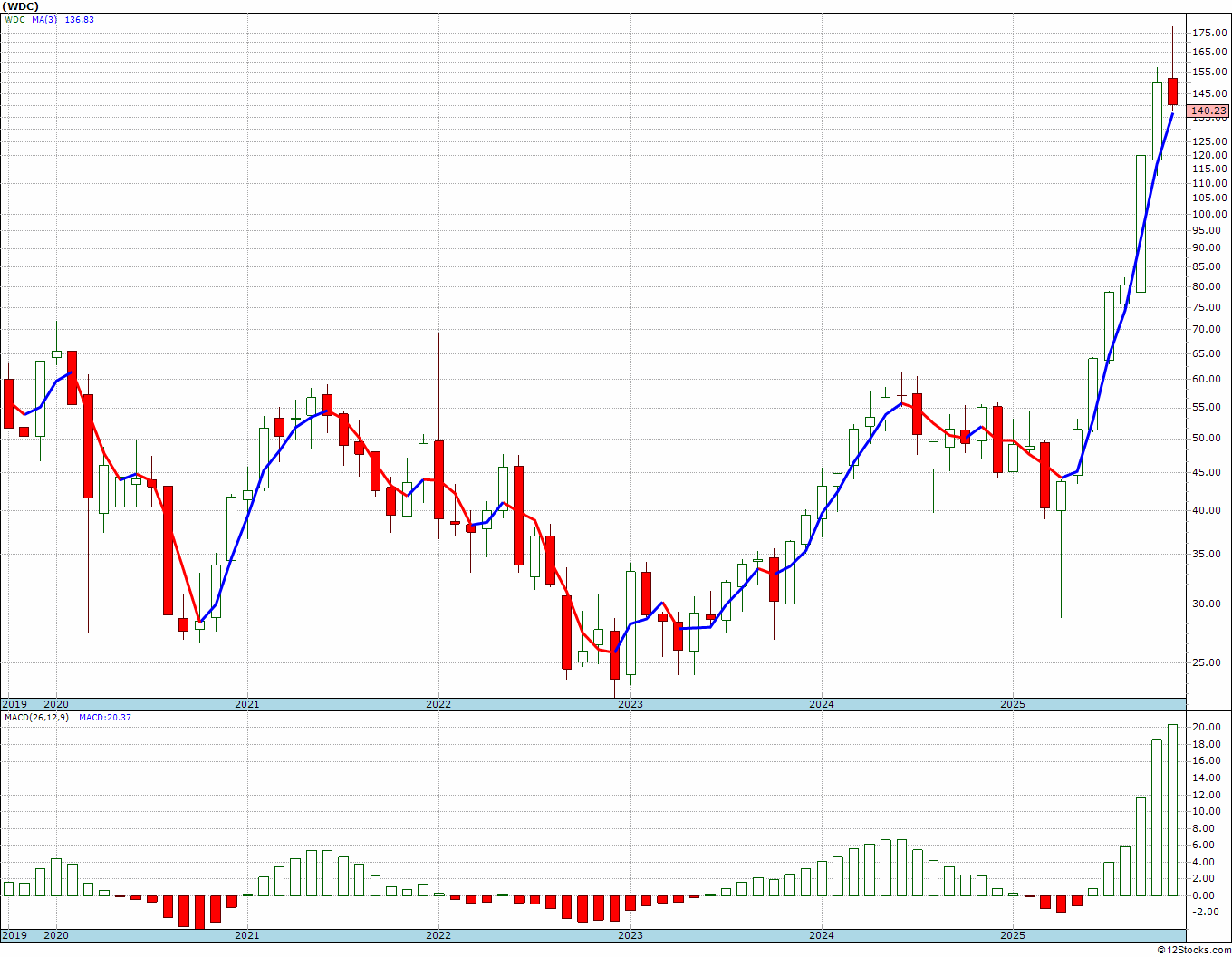Click the 110.00 price axis label

1209,183
